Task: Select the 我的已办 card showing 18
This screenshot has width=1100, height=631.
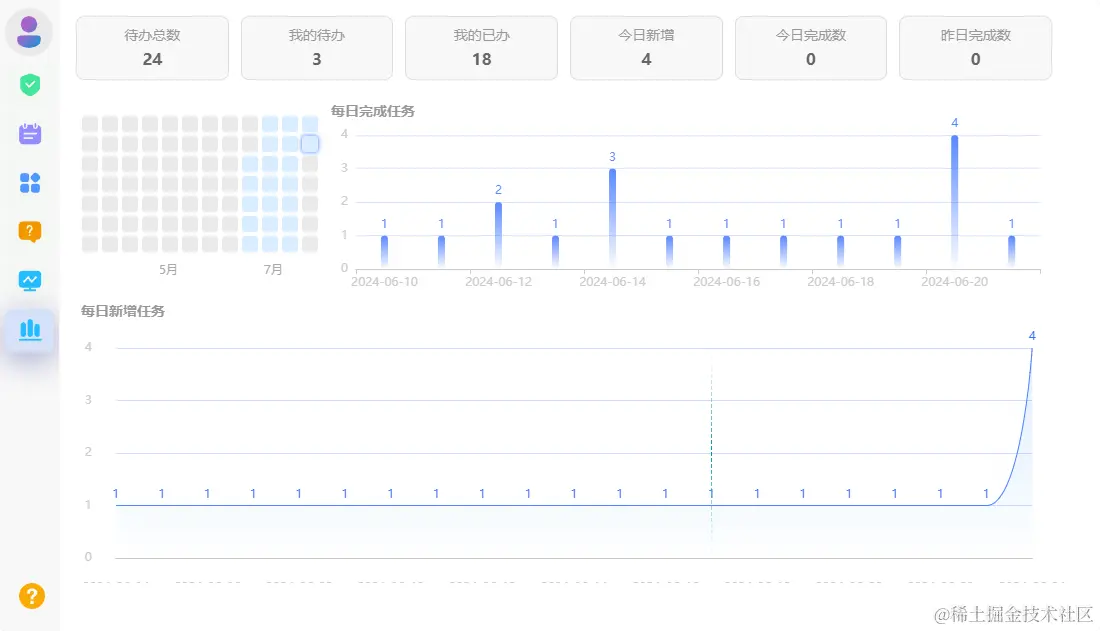Action: 481,47
